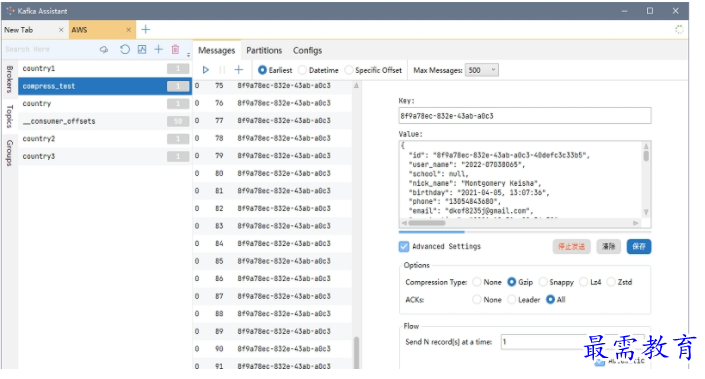Select message row with offset 84

(x=273, y=243)
